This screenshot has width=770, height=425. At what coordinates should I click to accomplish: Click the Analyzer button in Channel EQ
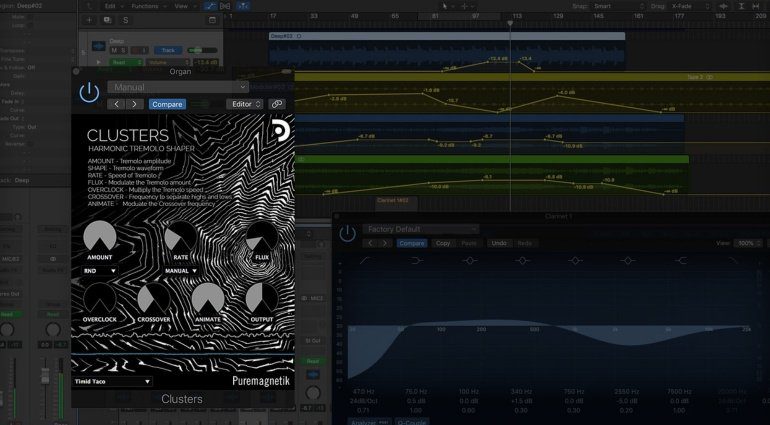370,422
